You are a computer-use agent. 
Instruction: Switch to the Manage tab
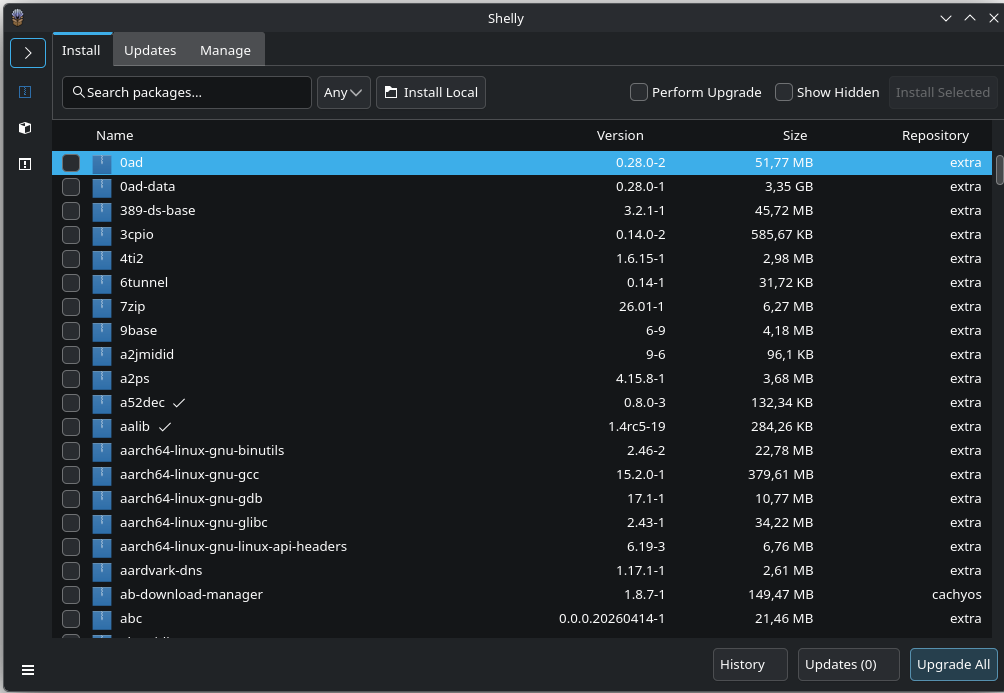pyautogui.click(x=225, y=50)
